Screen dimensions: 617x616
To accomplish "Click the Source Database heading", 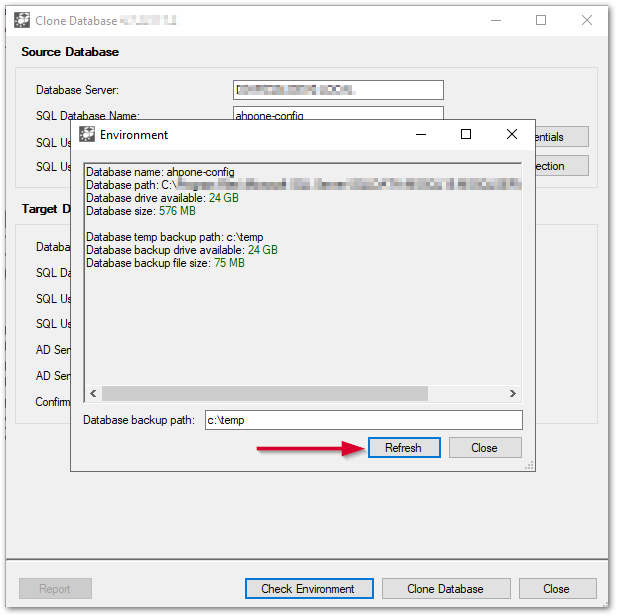I will point(70,52).
